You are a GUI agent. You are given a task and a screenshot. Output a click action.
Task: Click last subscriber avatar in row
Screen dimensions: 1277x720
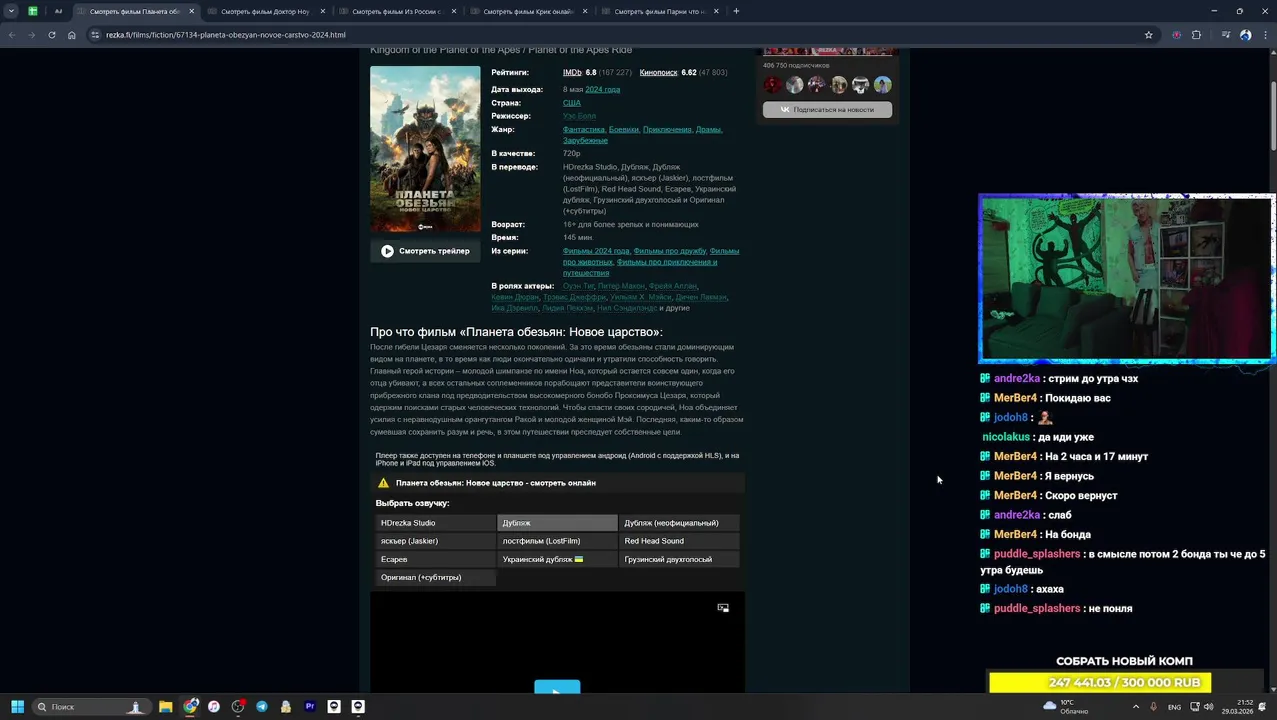(883, 85)
